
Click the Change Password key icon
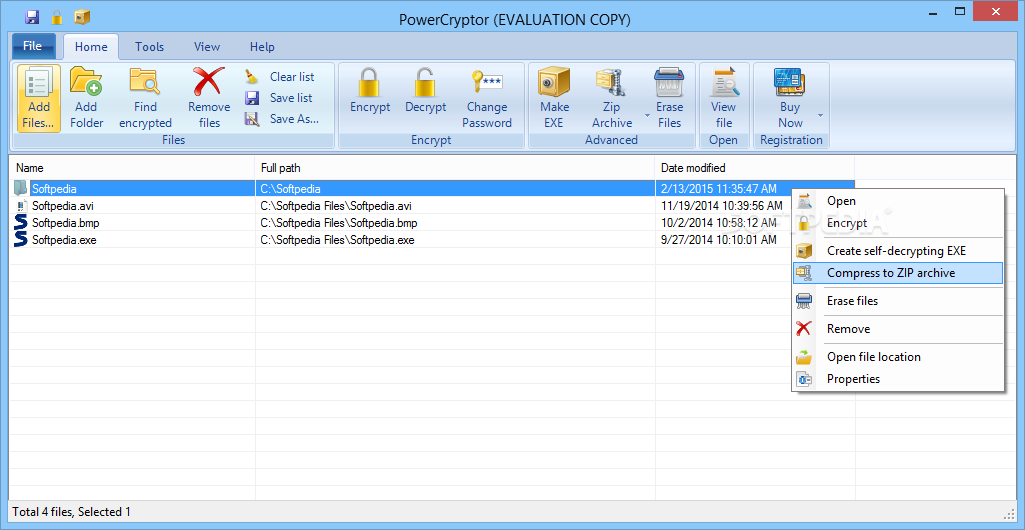pos(487,82)
